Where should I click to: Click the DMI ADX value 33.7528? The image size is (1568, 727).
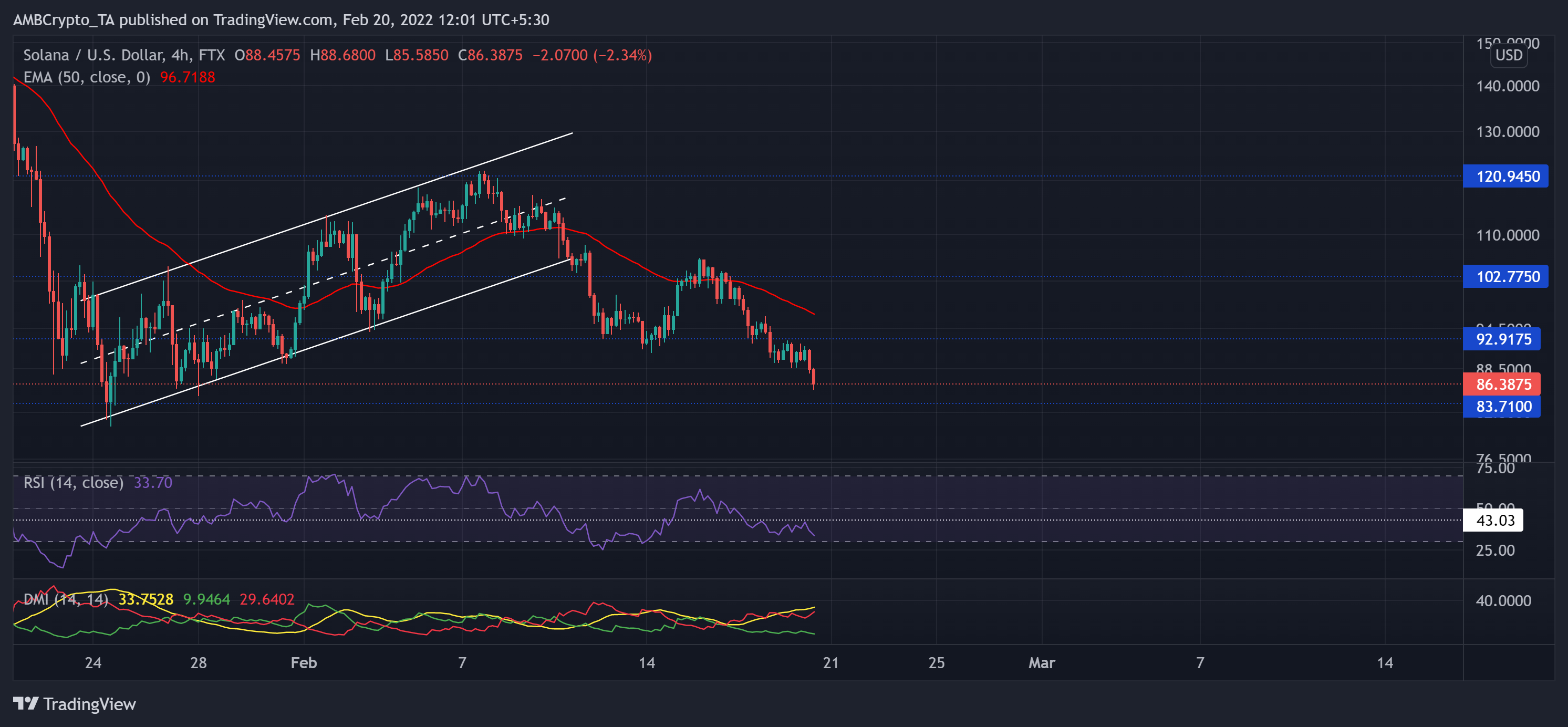point(146,599)
